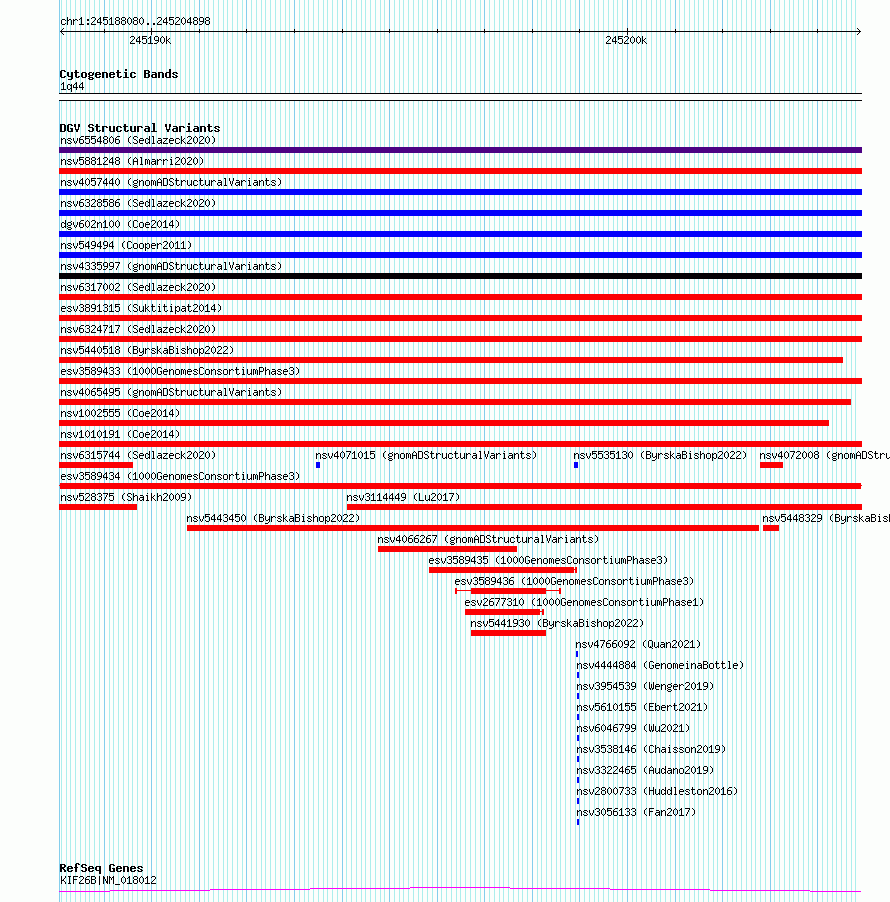
Task: Click the red bar under nsv4066267
Action: point(447,549)
